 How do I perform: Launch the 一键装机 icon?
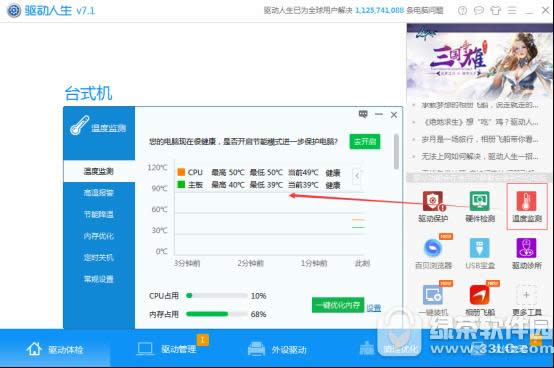pos(433,295)
